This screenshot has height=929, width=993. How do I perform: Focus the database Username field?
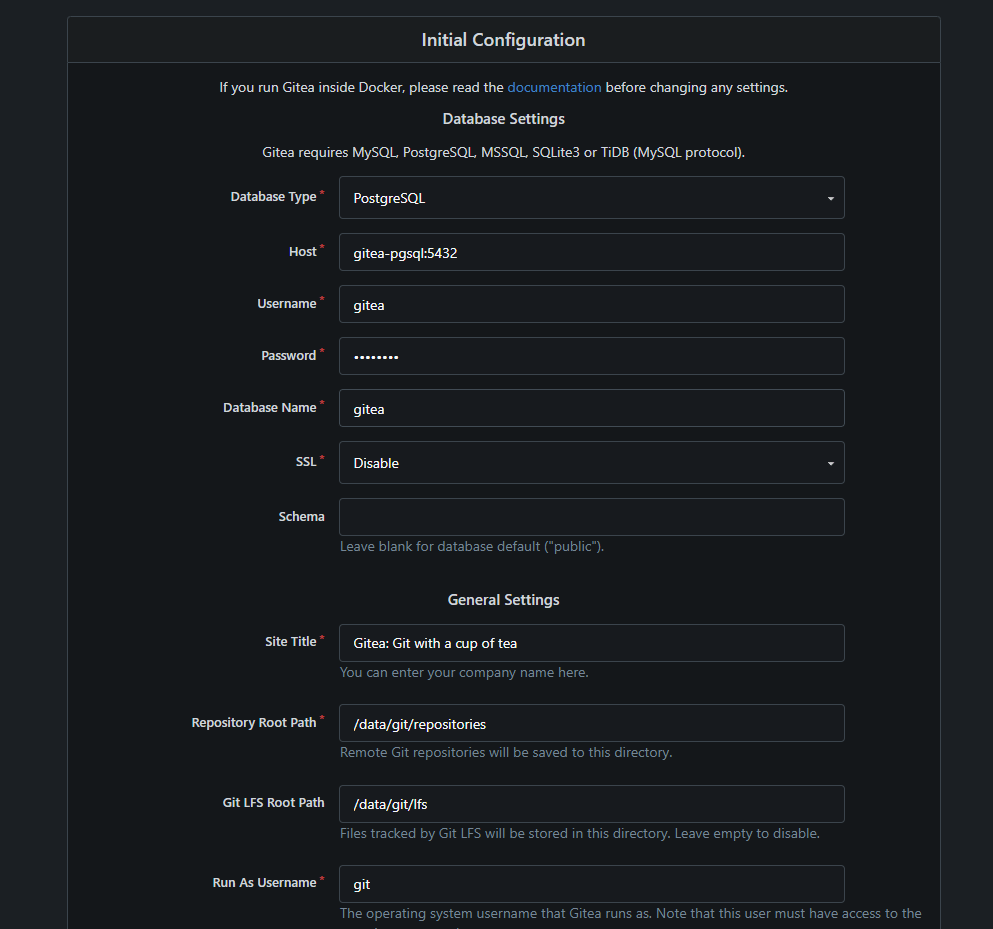591,304
